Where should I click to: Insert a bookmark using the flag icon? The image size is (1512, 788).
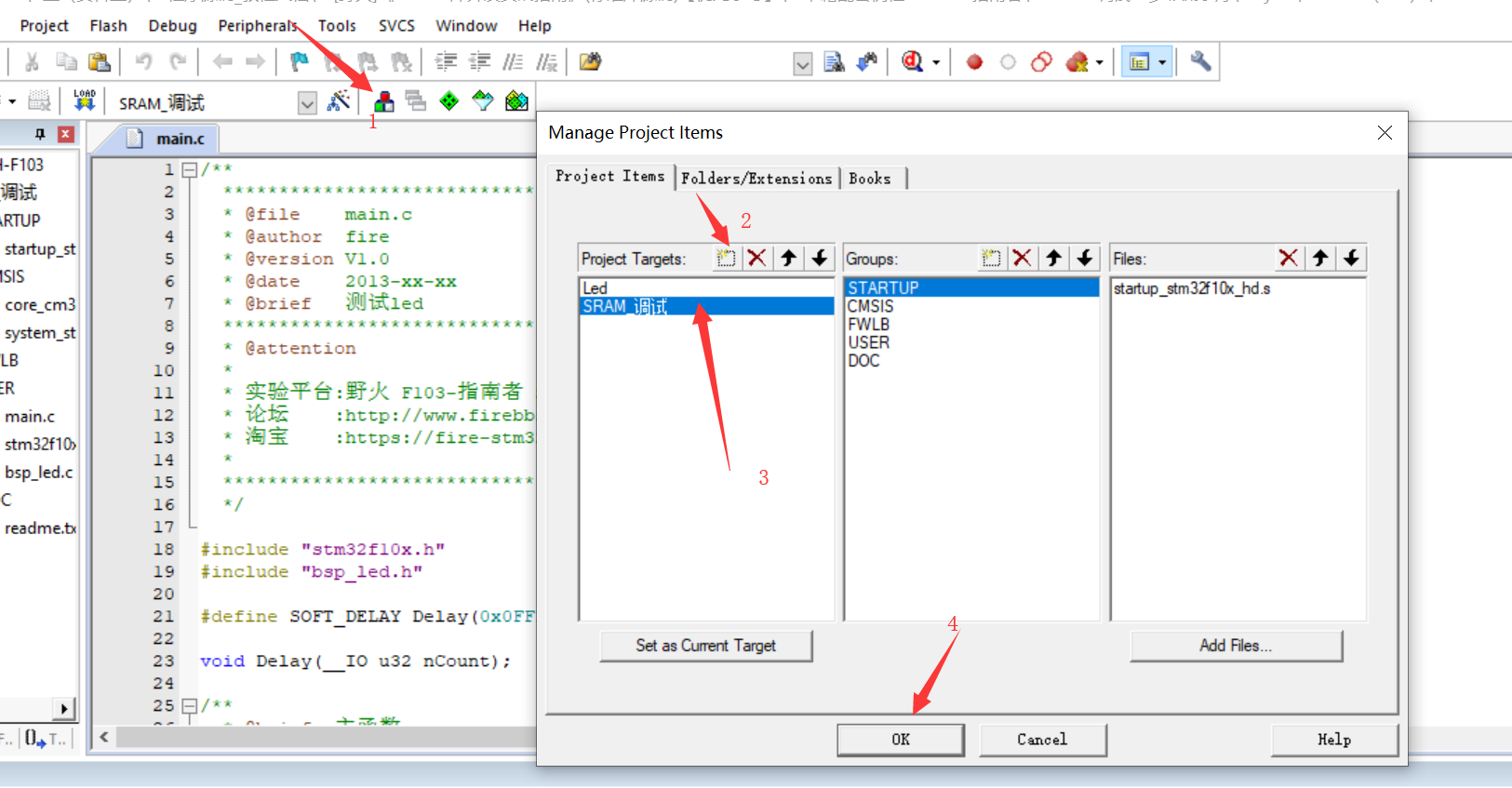(300, 62)
